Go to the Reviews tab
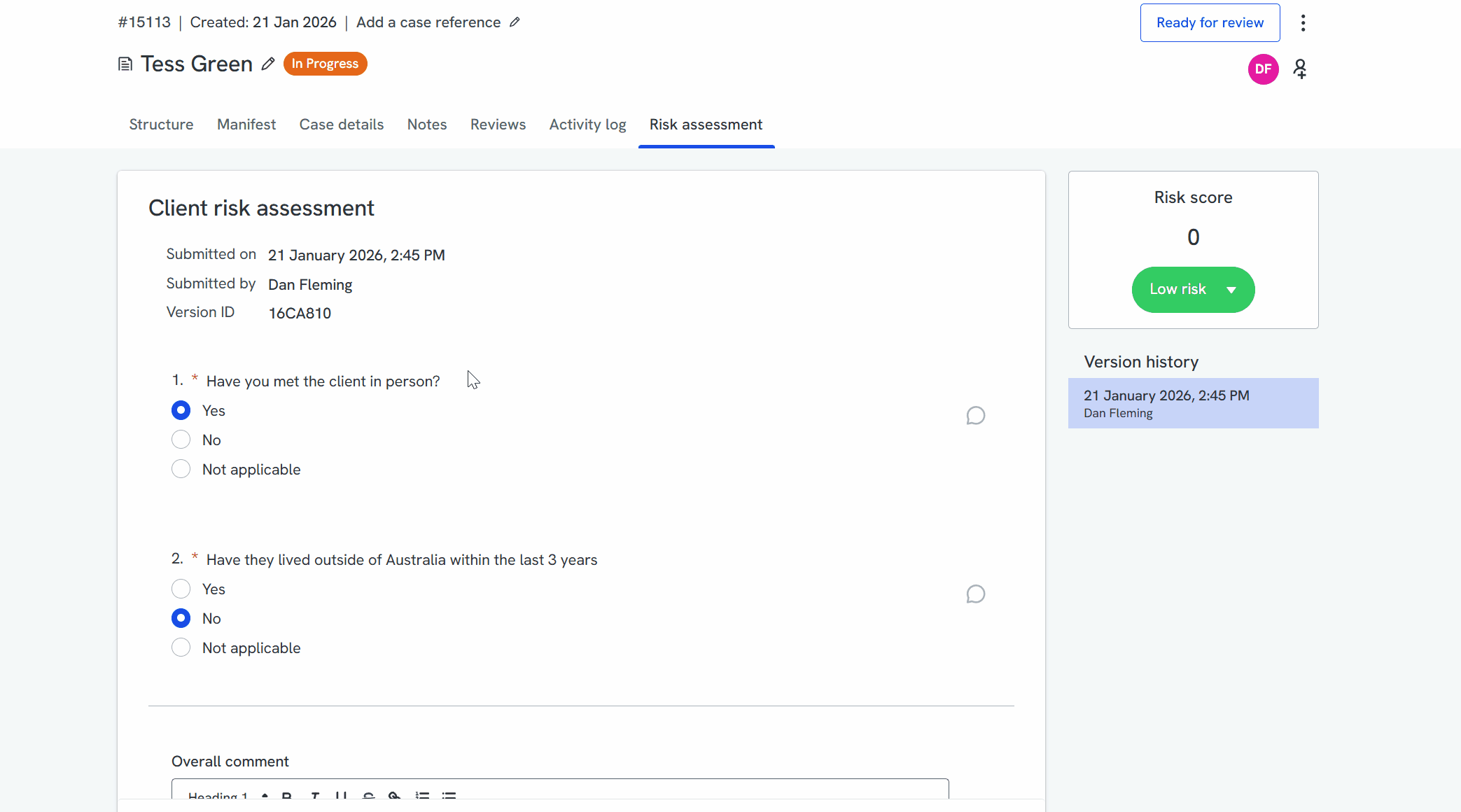 coord(498,125)
